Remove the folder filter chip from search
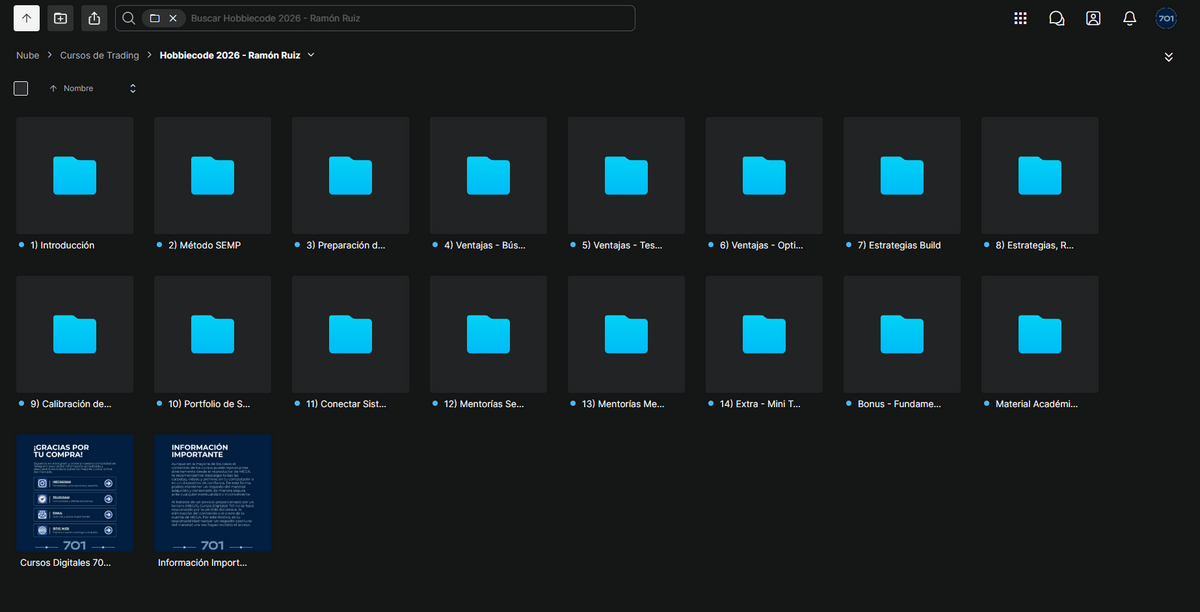The image size is (1200, 612). 173,18
